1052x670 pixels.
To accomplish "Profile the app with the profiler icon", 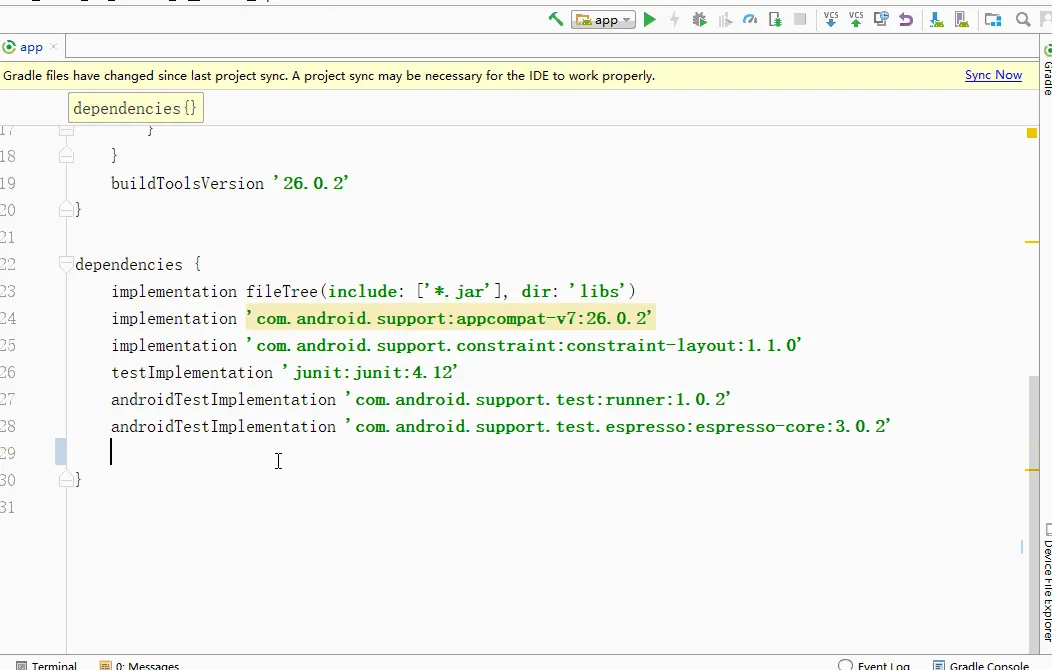I will 749,18.
